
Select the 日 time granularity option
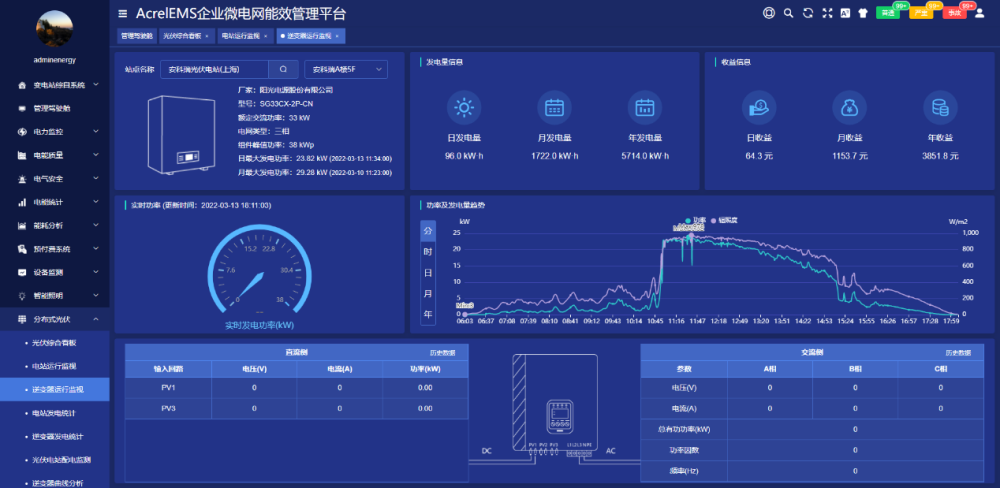coord(428,273)
